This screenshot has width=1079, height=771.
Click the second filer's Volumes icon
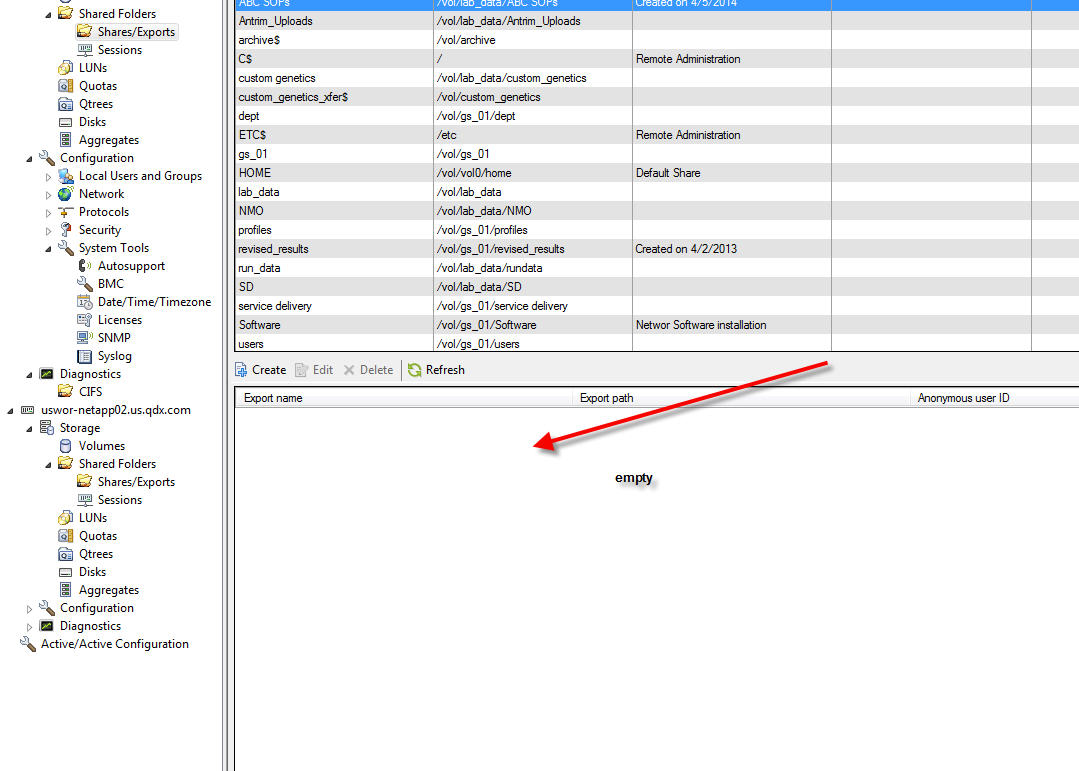coord(66,446)
